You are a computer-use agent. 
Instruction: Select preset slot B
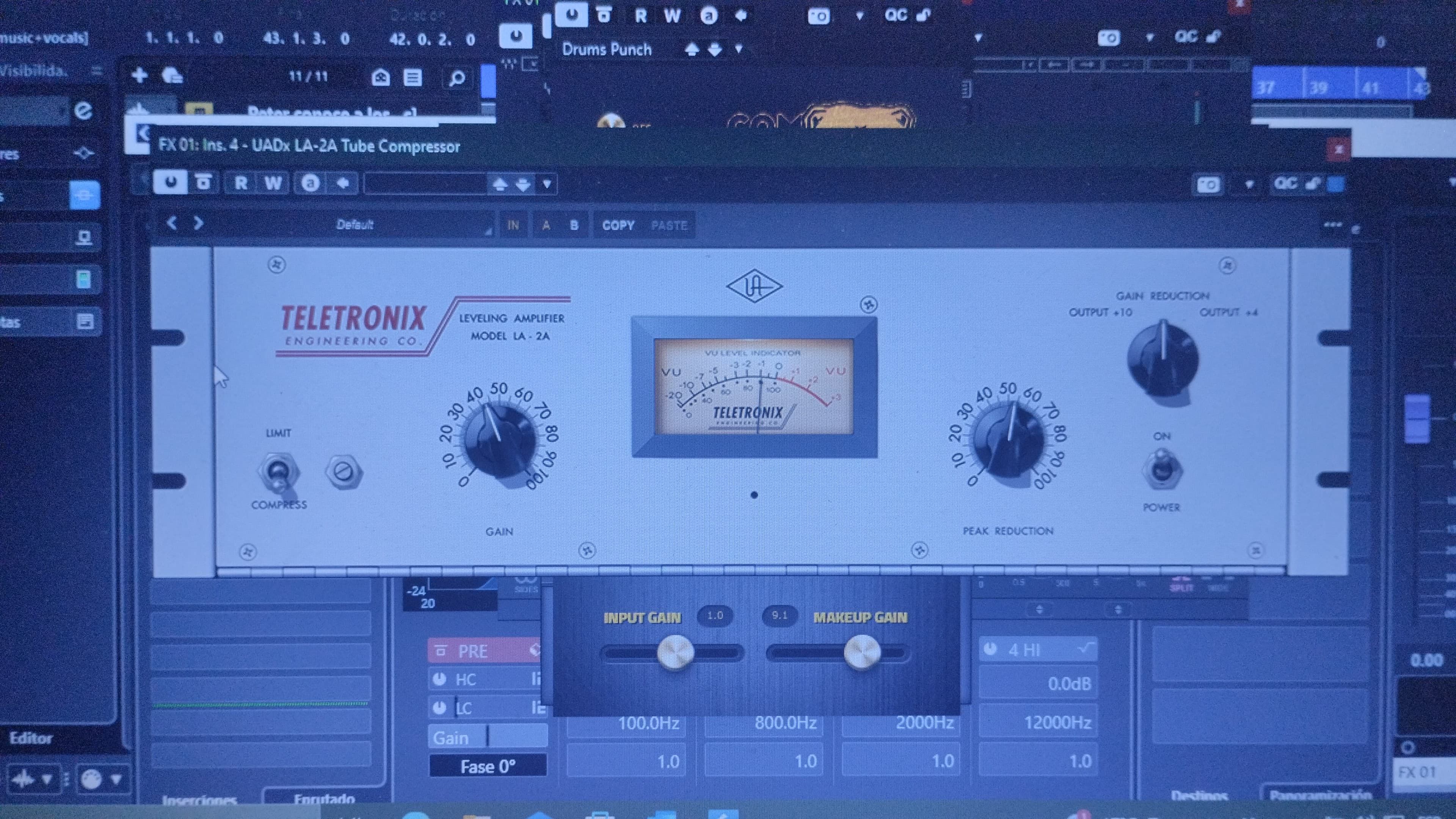574,226
